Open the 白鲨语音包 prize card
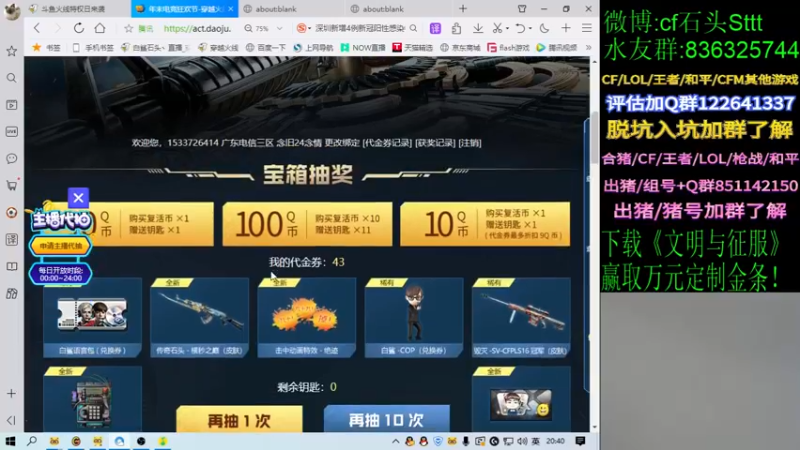Screen dimensions: 800x450 click(92, 317)
